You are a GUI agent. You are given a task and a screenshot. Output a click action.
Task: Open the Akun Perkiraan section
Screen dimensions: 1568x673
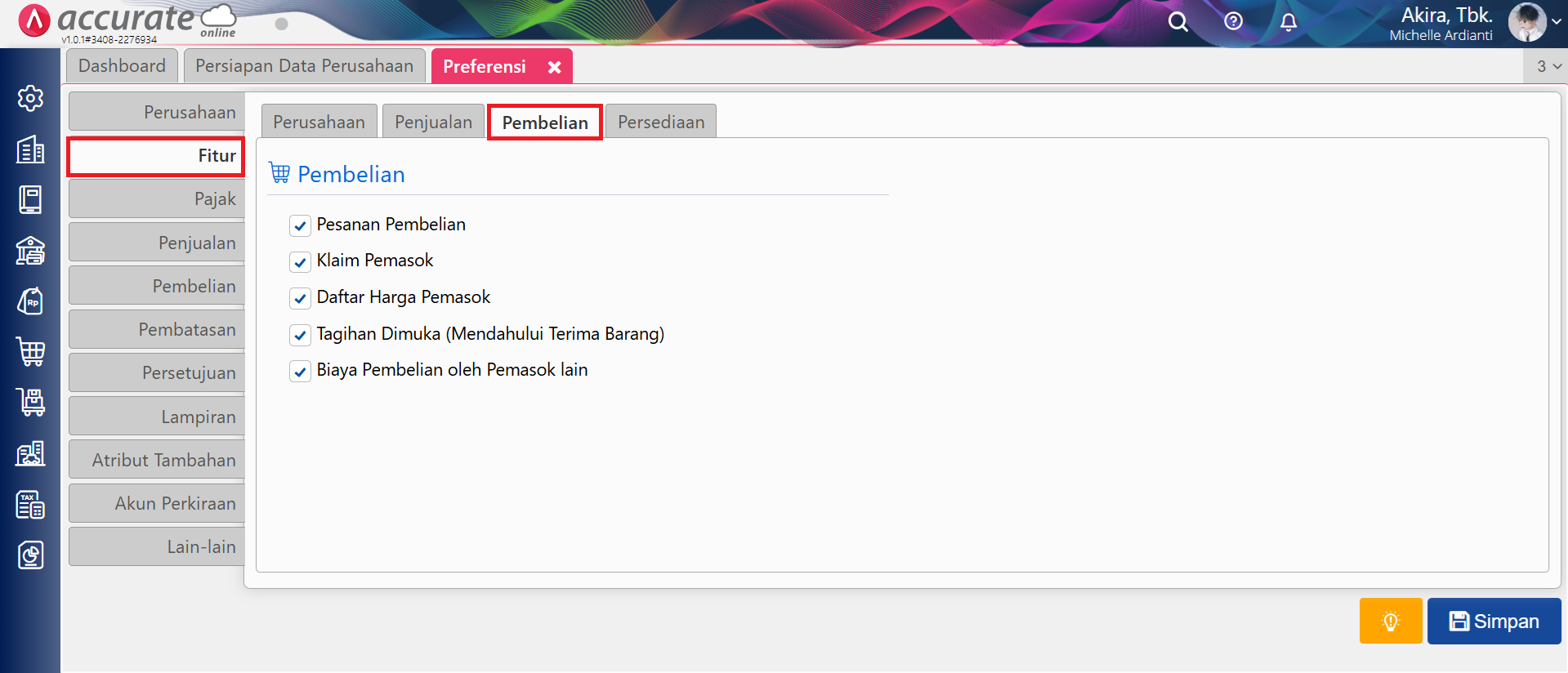(x=157, y=504)
